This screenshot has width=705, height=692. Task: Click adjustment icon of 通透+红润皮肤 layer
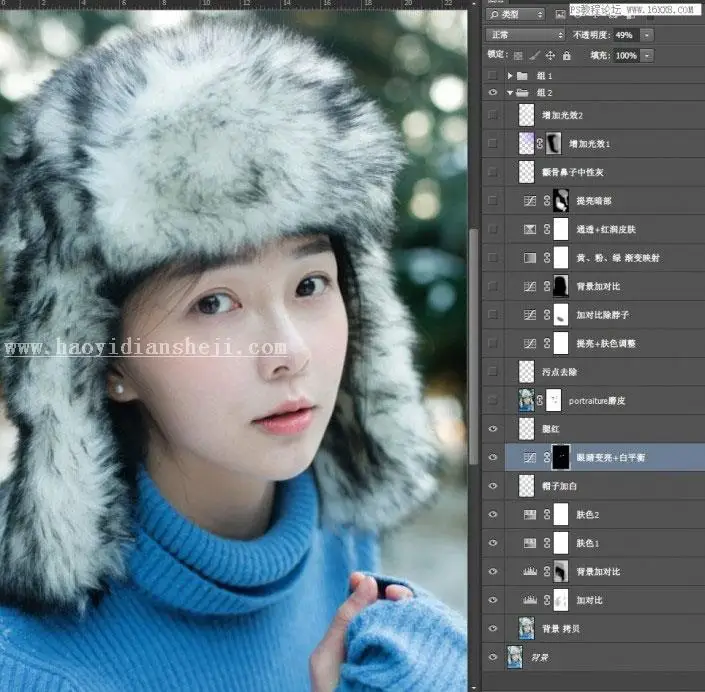(530, 229)
